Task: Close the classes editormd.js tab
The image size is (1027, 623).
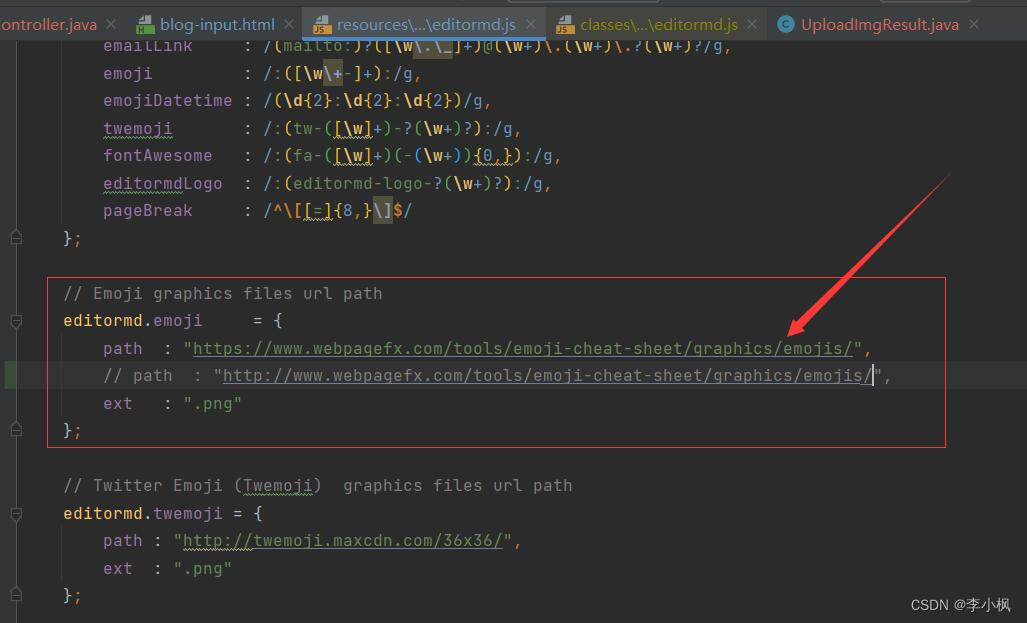Action: click(x=752, y=24)
